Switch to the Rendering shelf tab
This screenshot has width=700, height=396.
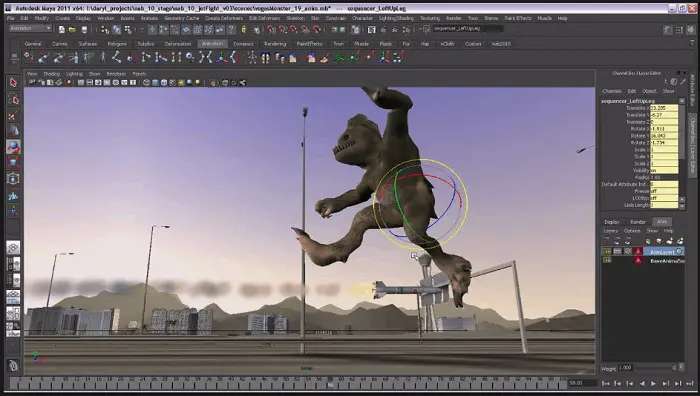click(275, 44)
